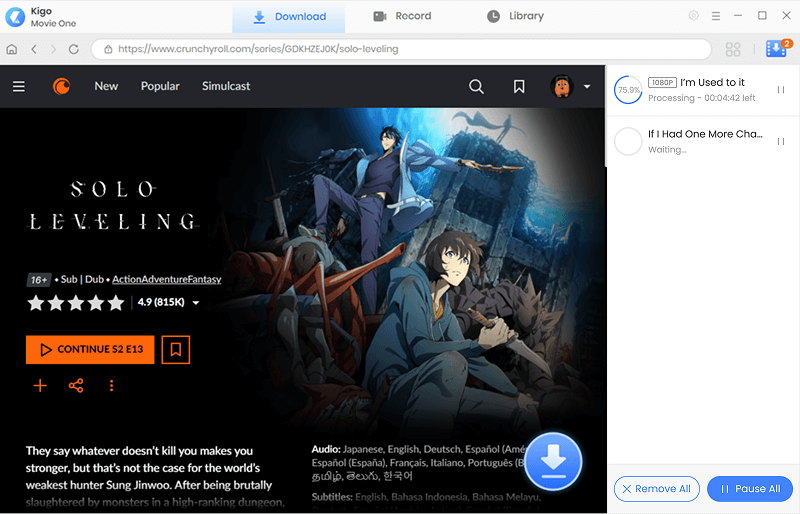Image resolution: width=800 pixels, height=514 pixels.
Task: Expand the account dropdown arrow
Action: point(587,86)
